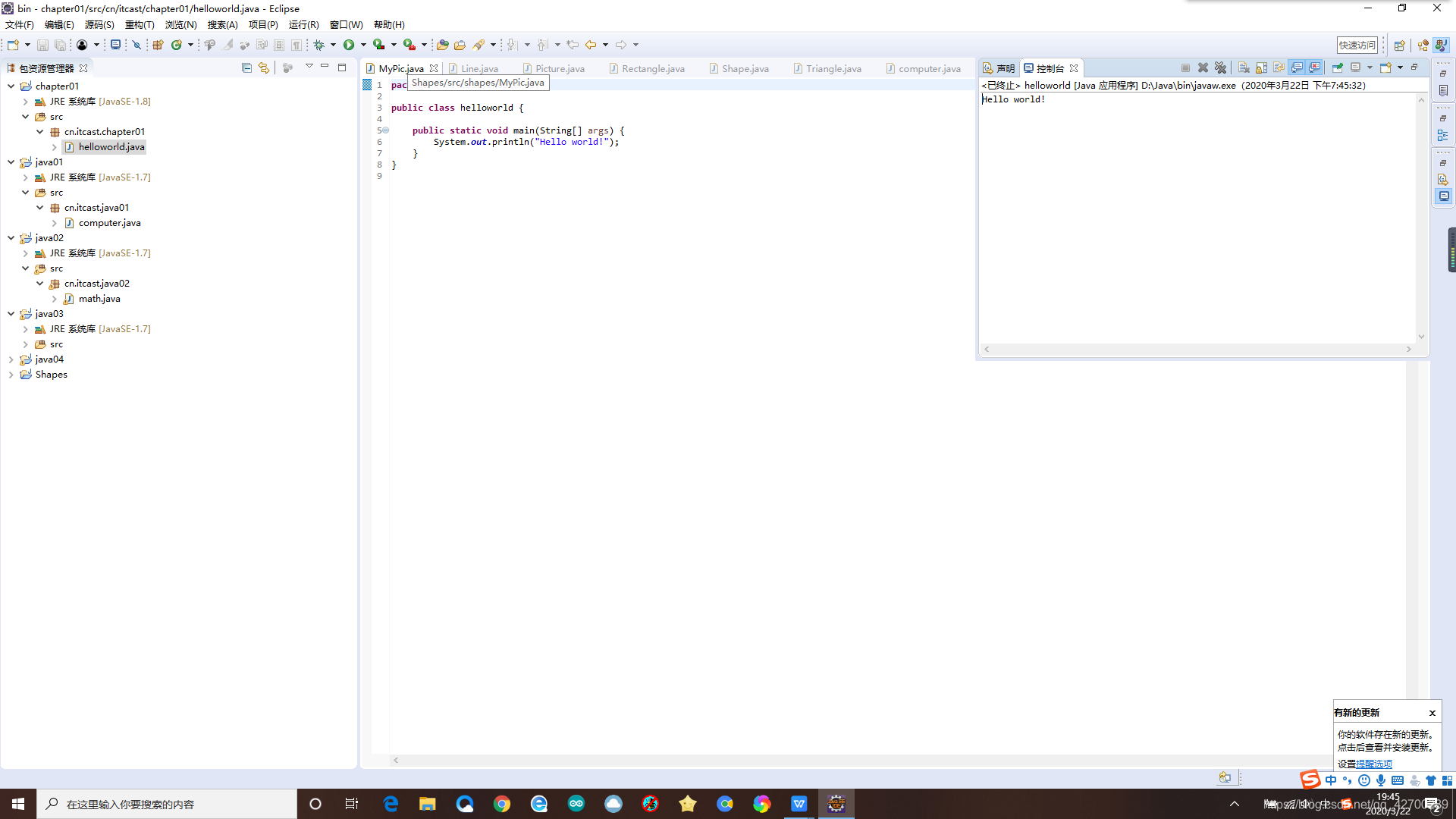Click the helloworld.java file in explorer
Viewport: 1456px width, 819px height.
click(x=111, y=147)
